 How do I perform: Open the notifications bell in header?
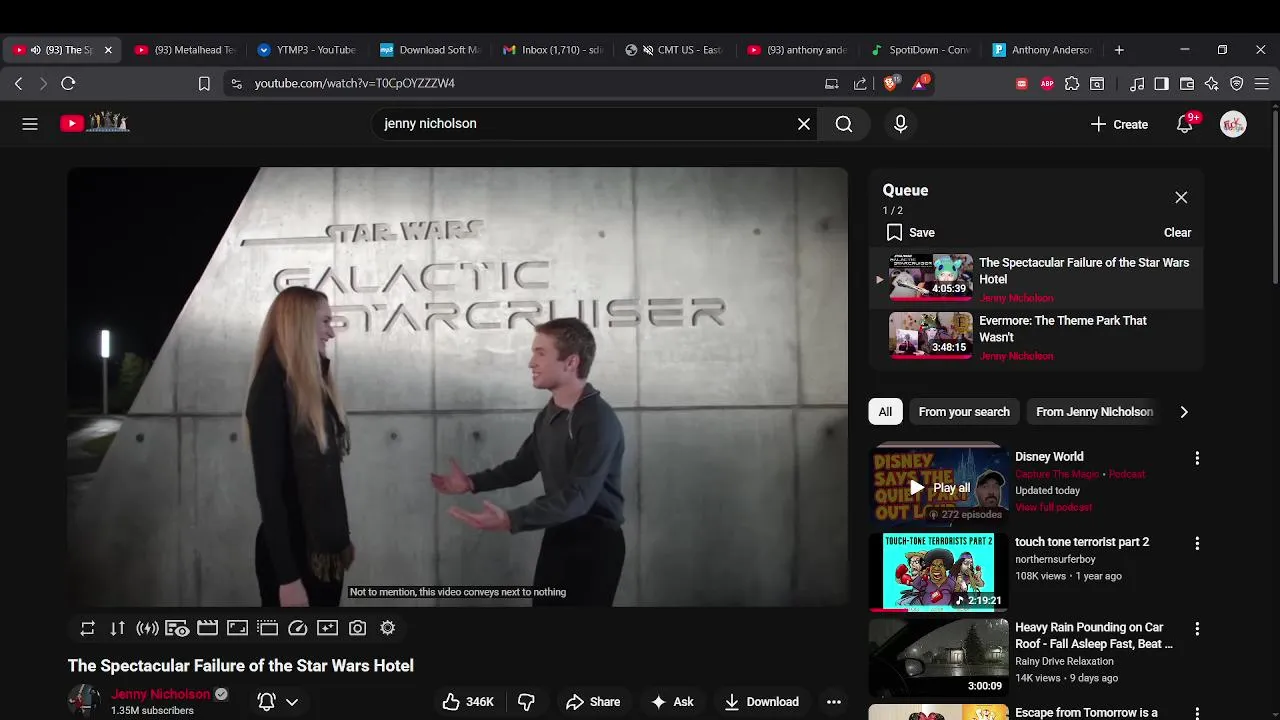[1185, 124]
